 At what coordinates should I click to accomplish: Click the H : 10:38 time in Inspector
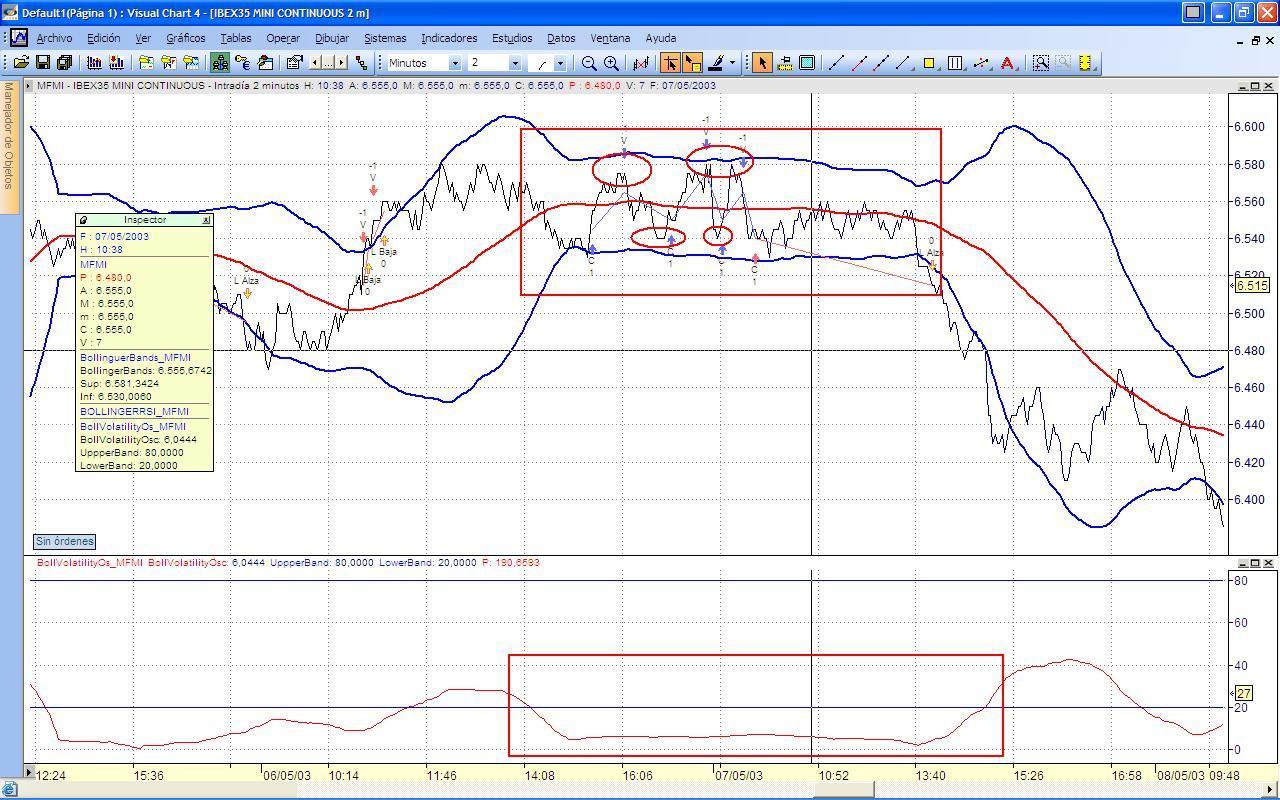coord(101,250)
